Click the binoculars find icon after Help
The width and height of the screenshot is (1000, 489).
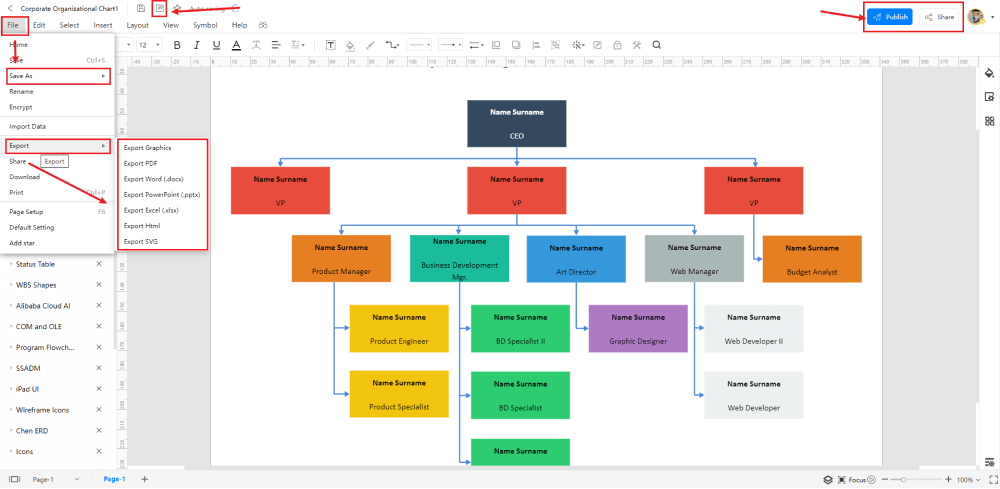point(263,25)
